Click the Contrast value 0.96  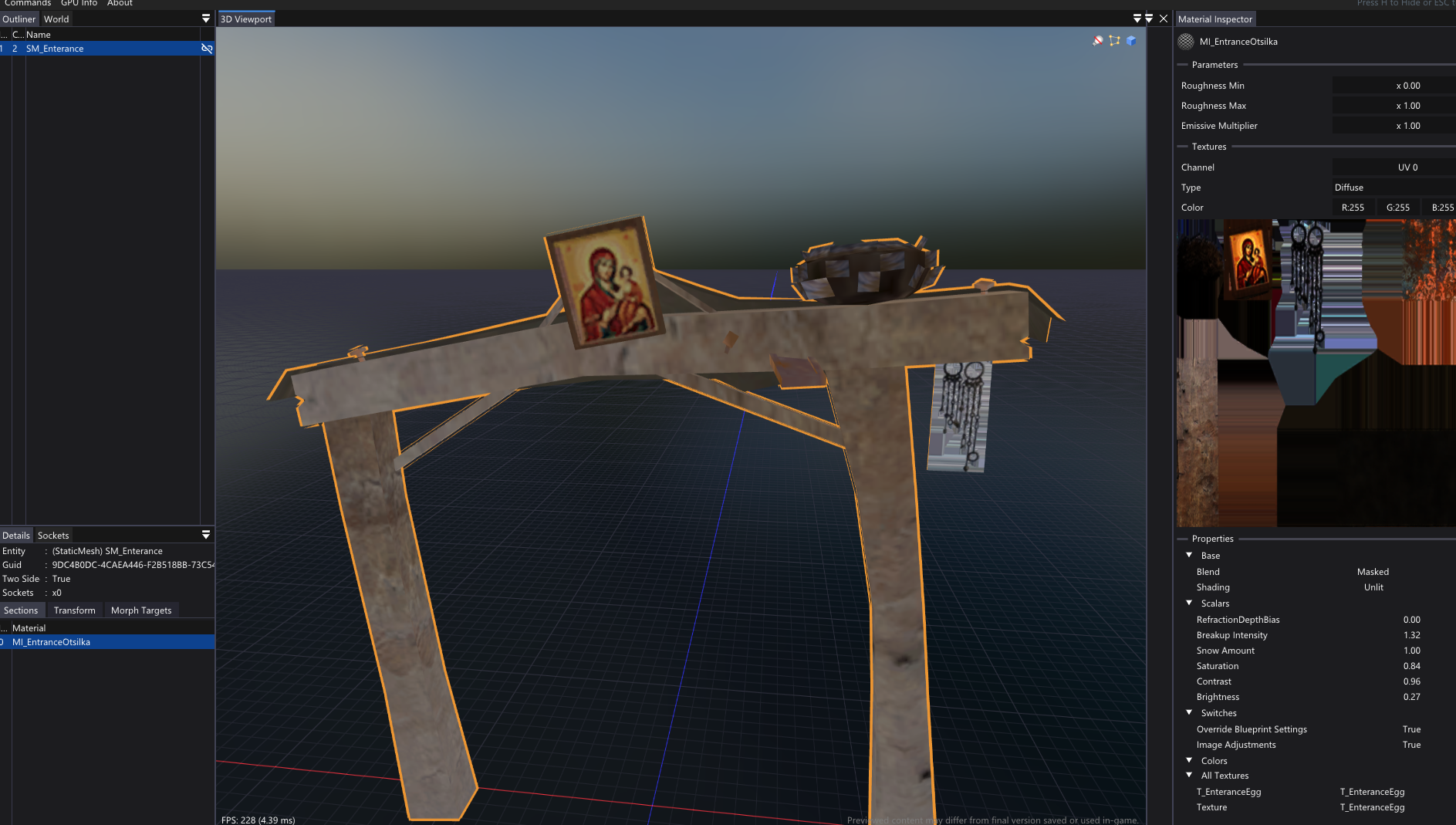coord(1412,681)
